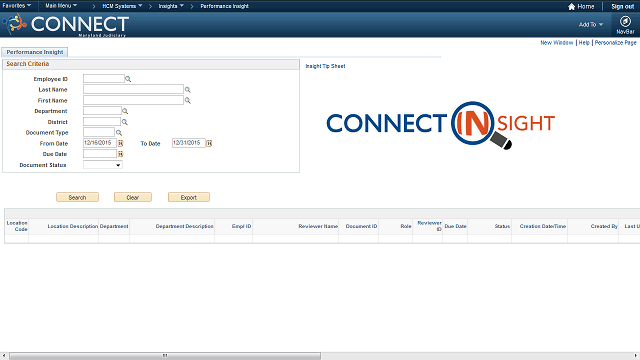Click the Clear button
Screen dimensions: 640x360
coord(133,197)
